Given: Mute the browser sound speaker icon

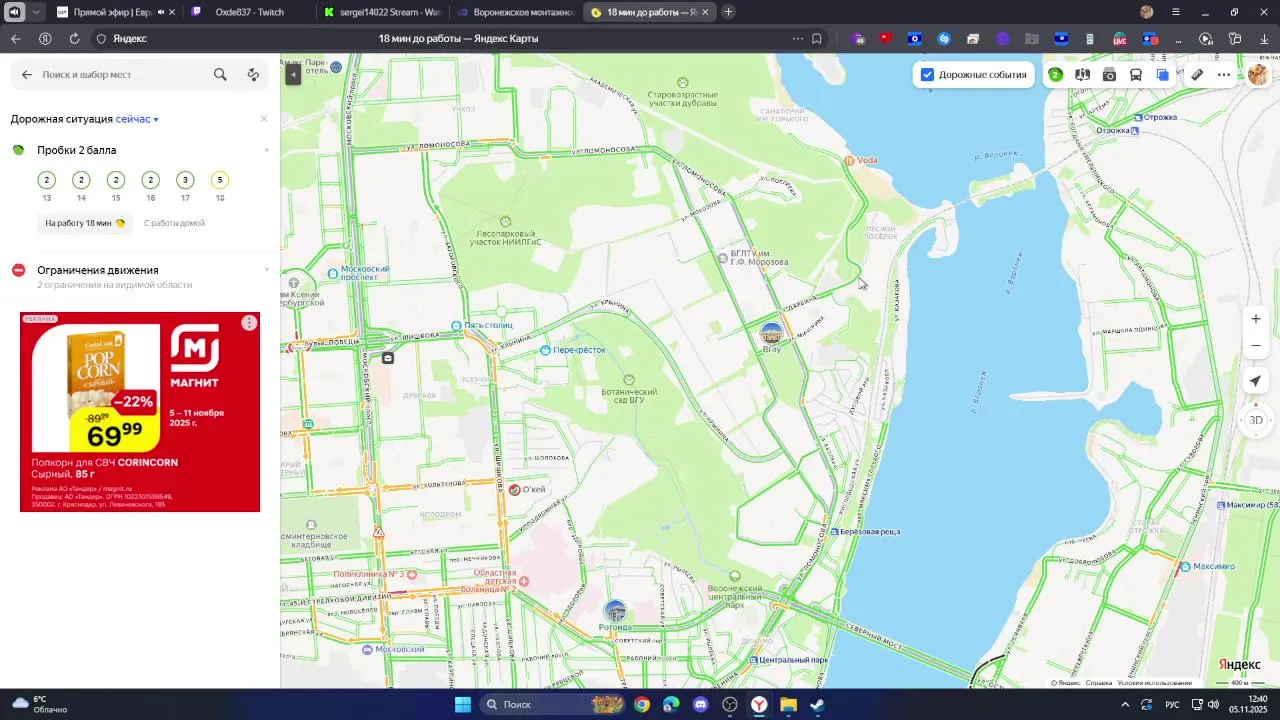Looking at the screenshot, I should click(x=16, y=12).
